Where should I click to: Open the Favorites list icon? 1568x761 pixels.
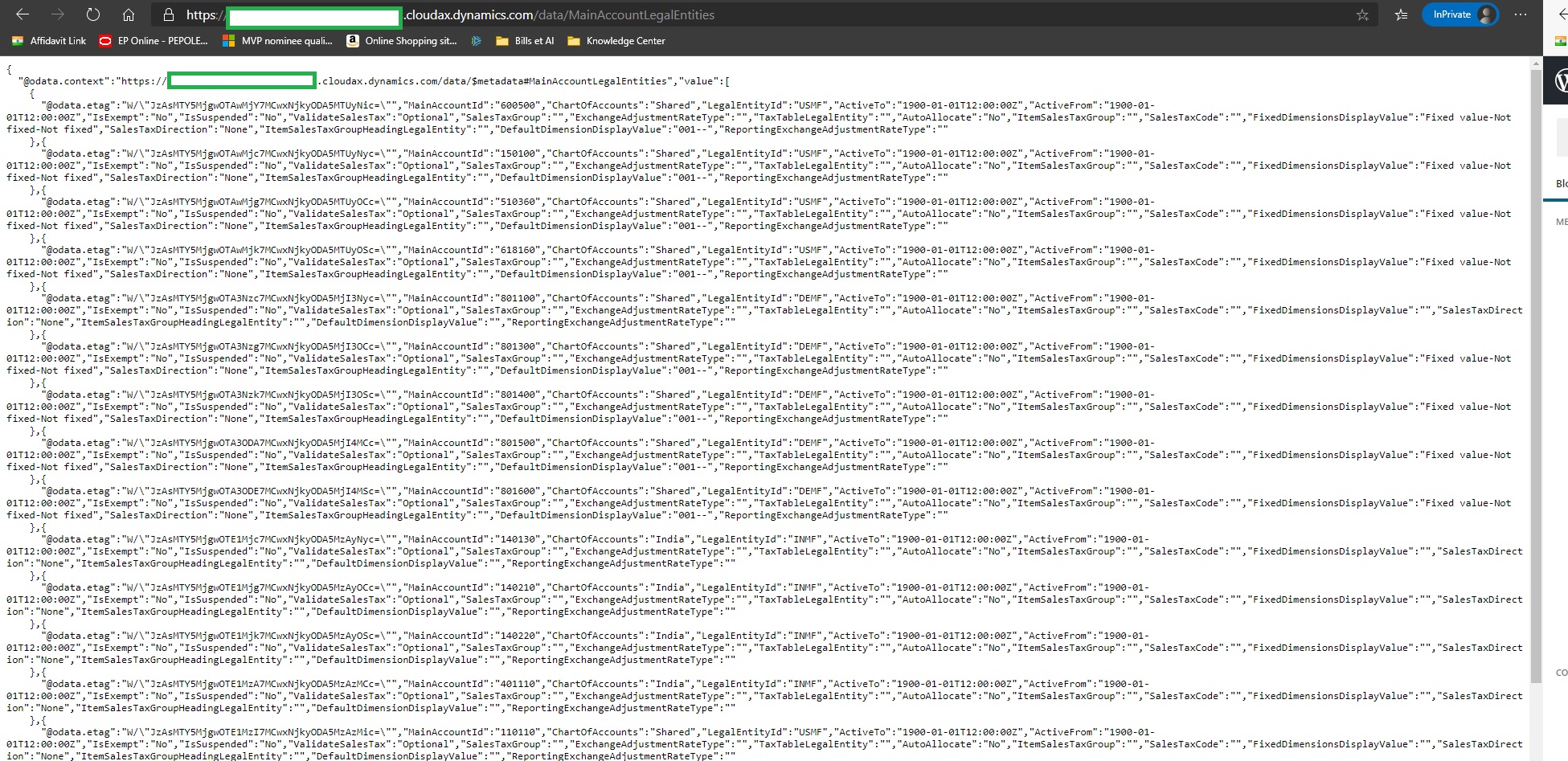(1401, 14)
